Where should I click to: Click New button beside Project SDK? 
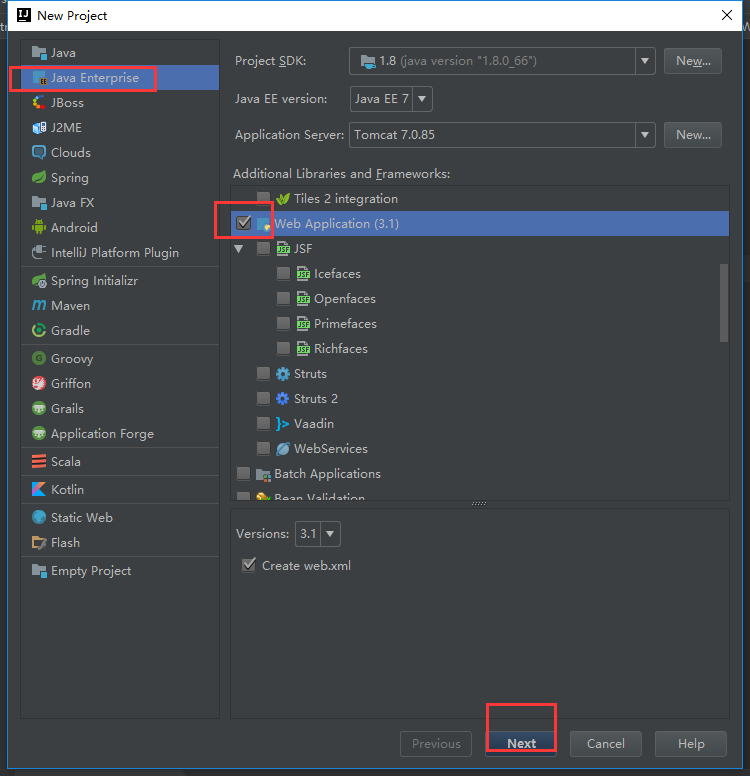point(693,61)
